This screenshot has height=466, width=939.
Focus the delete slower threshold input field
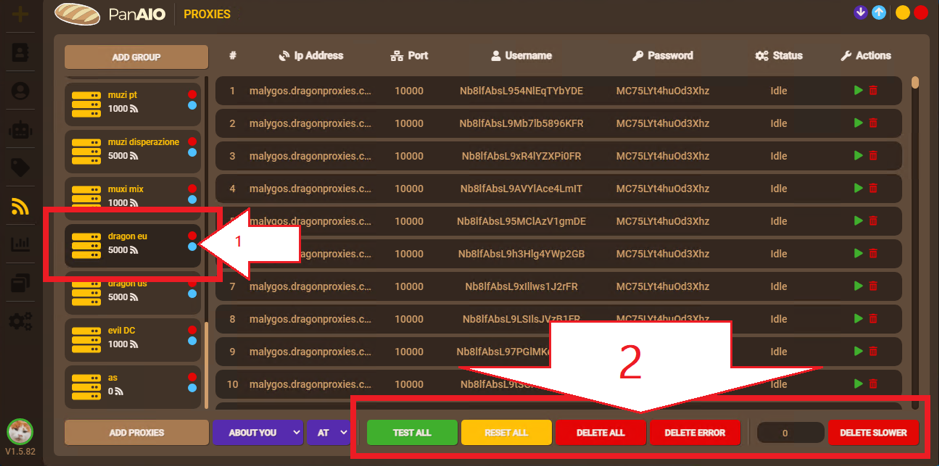(790, 432)
